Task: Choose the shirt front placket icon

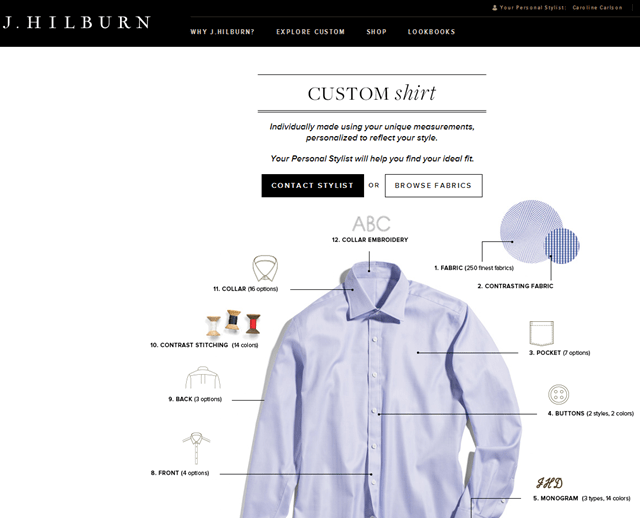Action: coord(196,448)
